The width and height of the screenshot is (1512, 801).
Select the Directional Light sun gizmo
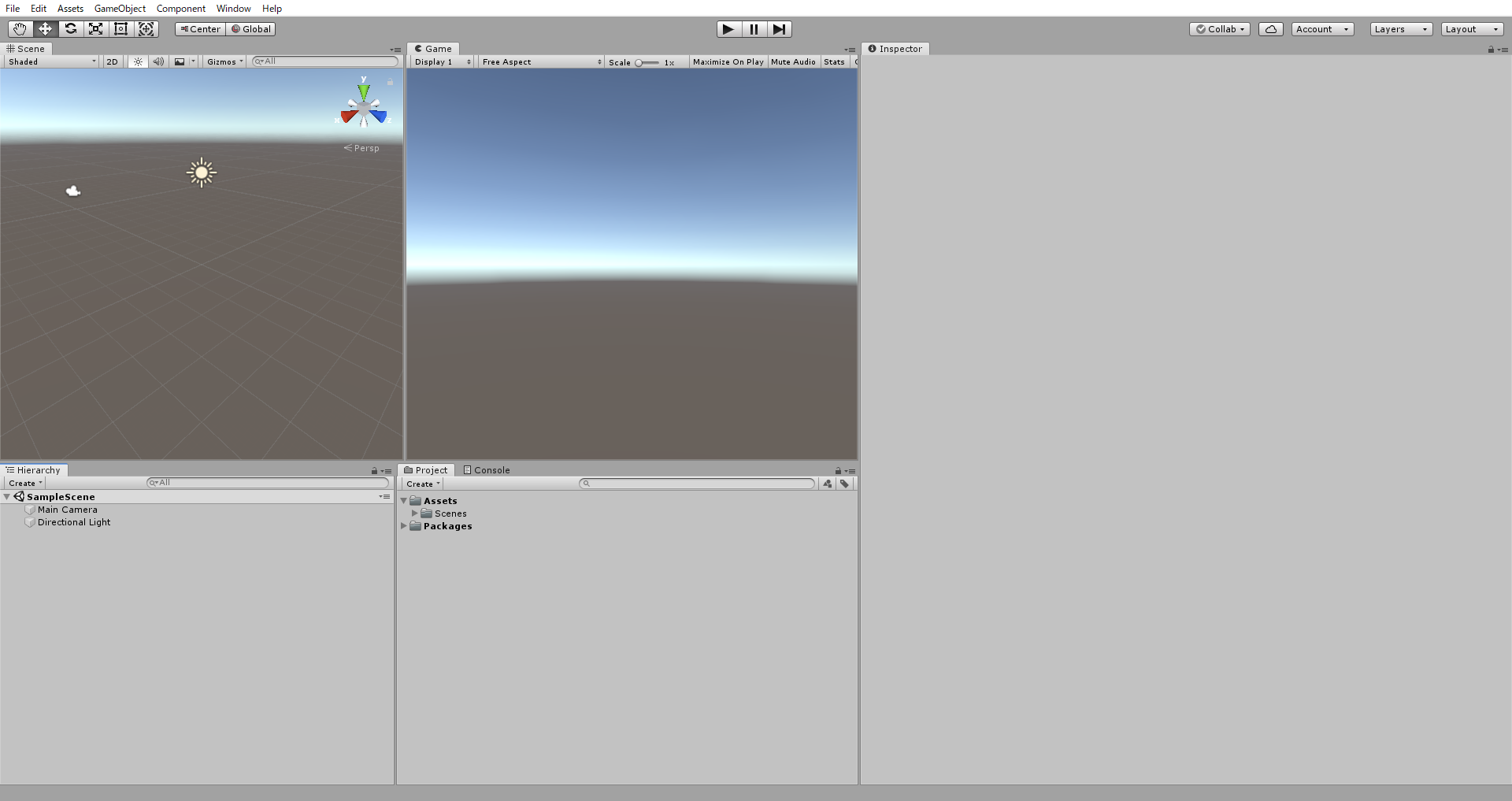(x=202, y=172)
